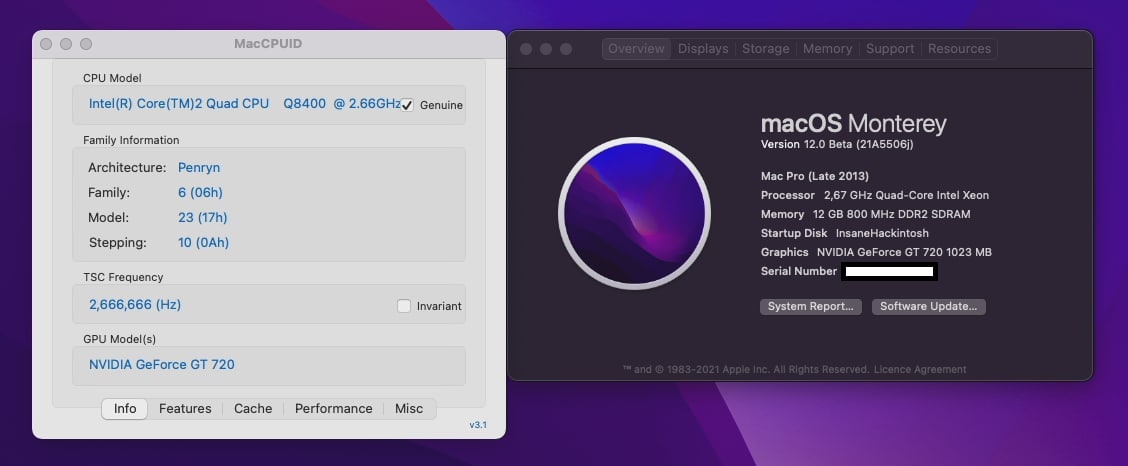Click the macOS Monterey title text

853,124
